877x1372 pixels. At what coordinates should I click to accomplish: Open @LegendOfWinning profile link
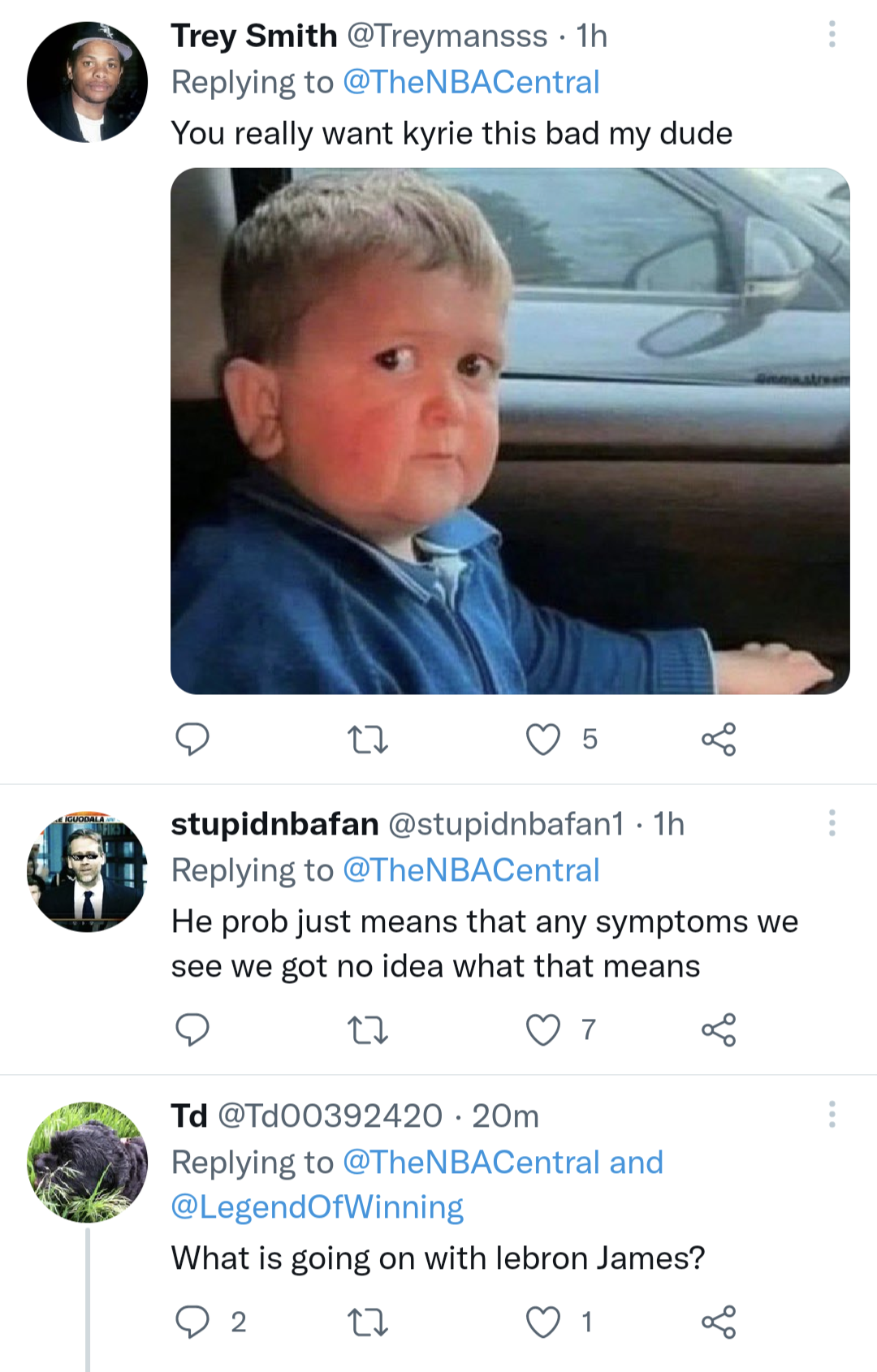coord(317,1207)
